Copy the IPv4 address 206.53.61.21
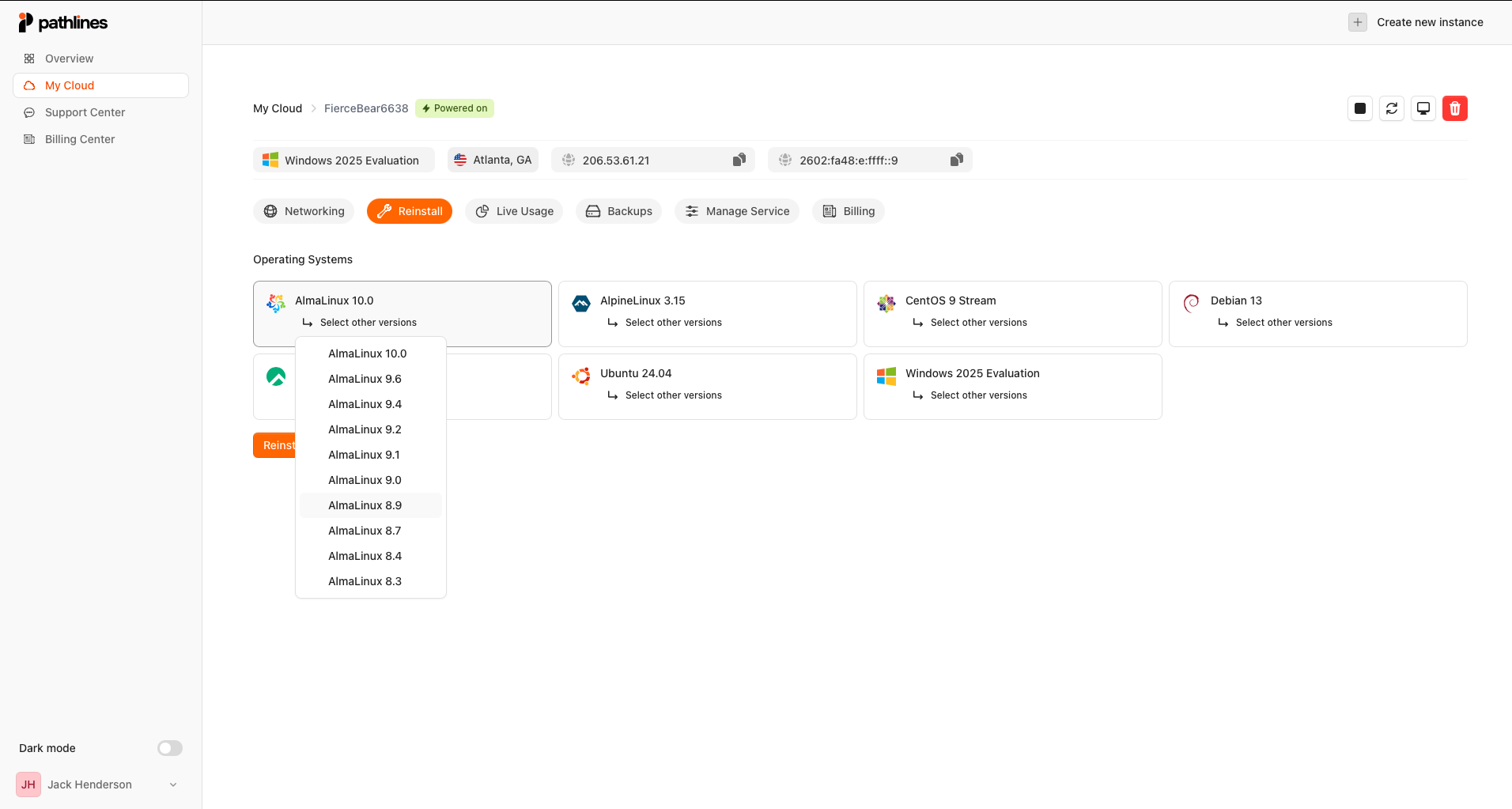 739,161
